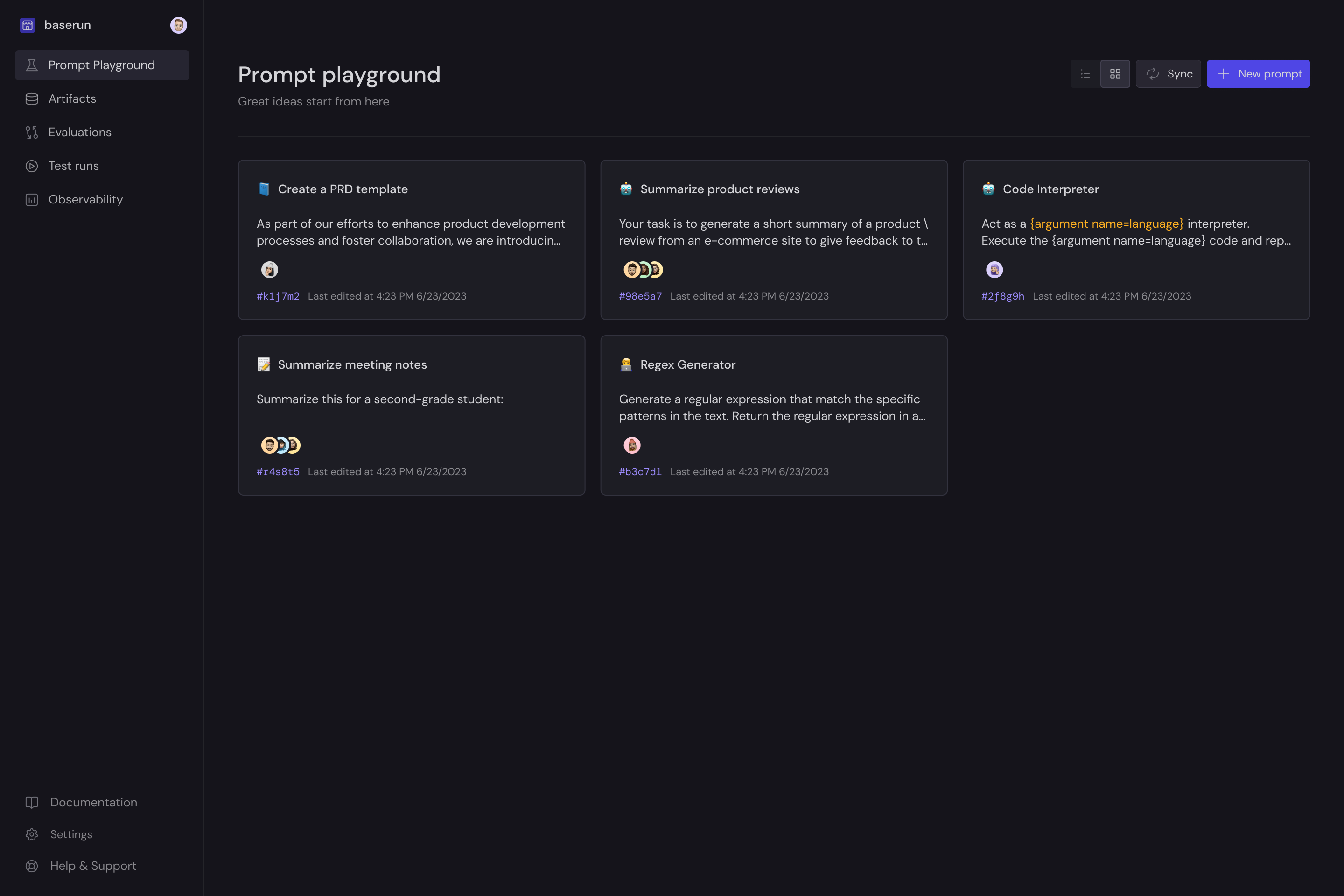
Task: Click the Settings gear icon
Action: (32, 834)
